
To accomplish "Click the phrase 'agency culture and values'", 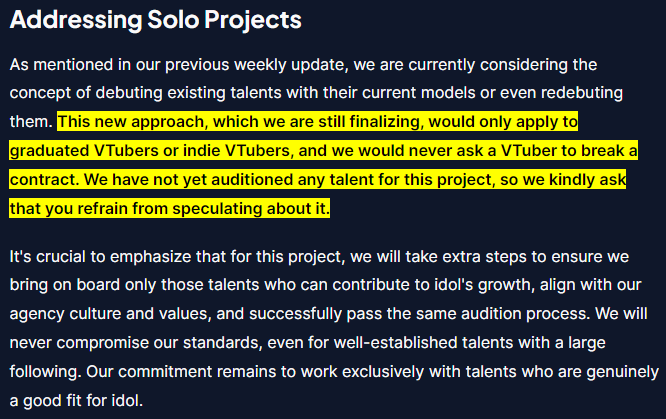I will tap(110, 314).
